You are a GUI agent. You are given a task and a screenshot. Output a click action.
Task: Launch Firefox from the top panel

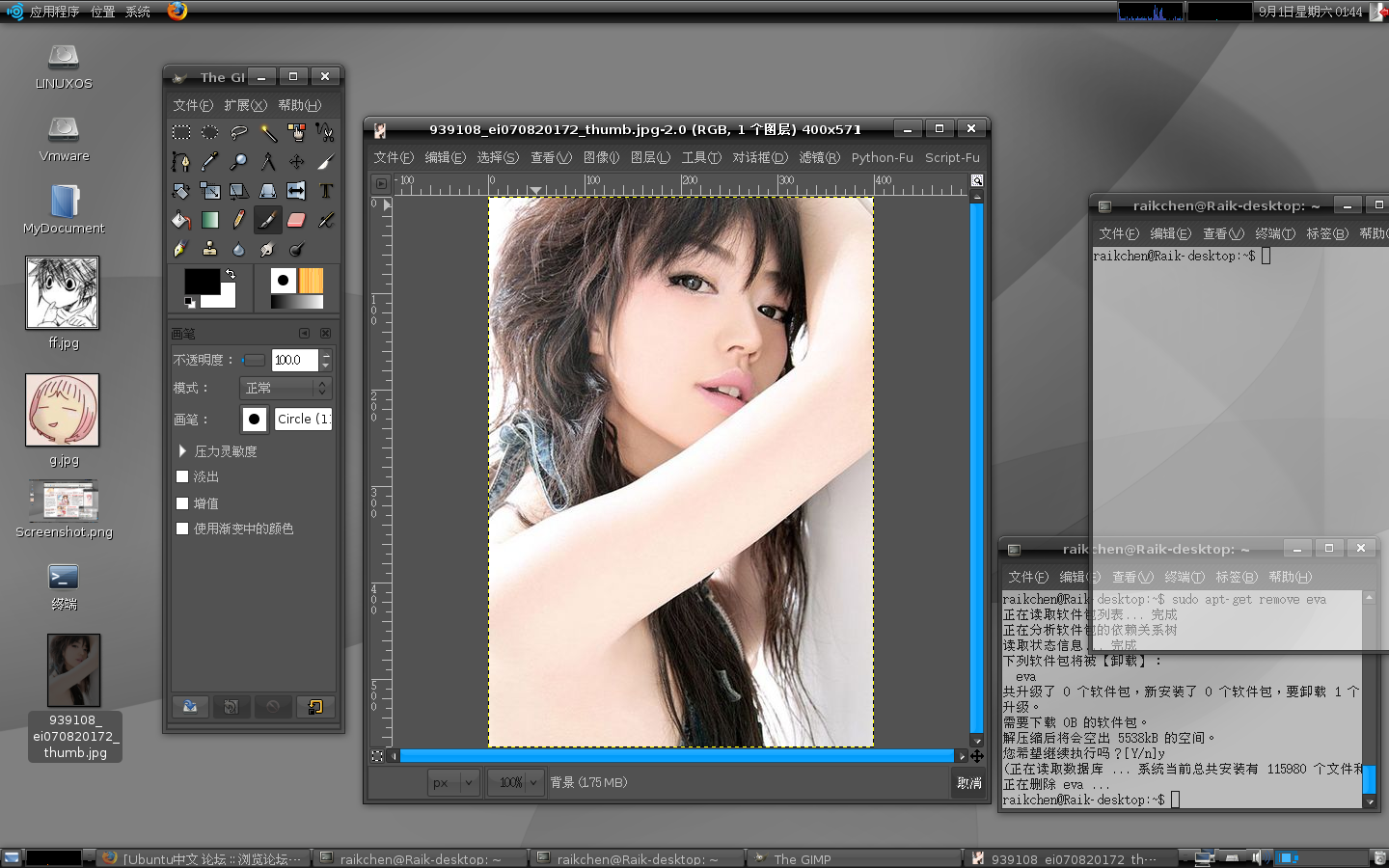pos(177,11)
